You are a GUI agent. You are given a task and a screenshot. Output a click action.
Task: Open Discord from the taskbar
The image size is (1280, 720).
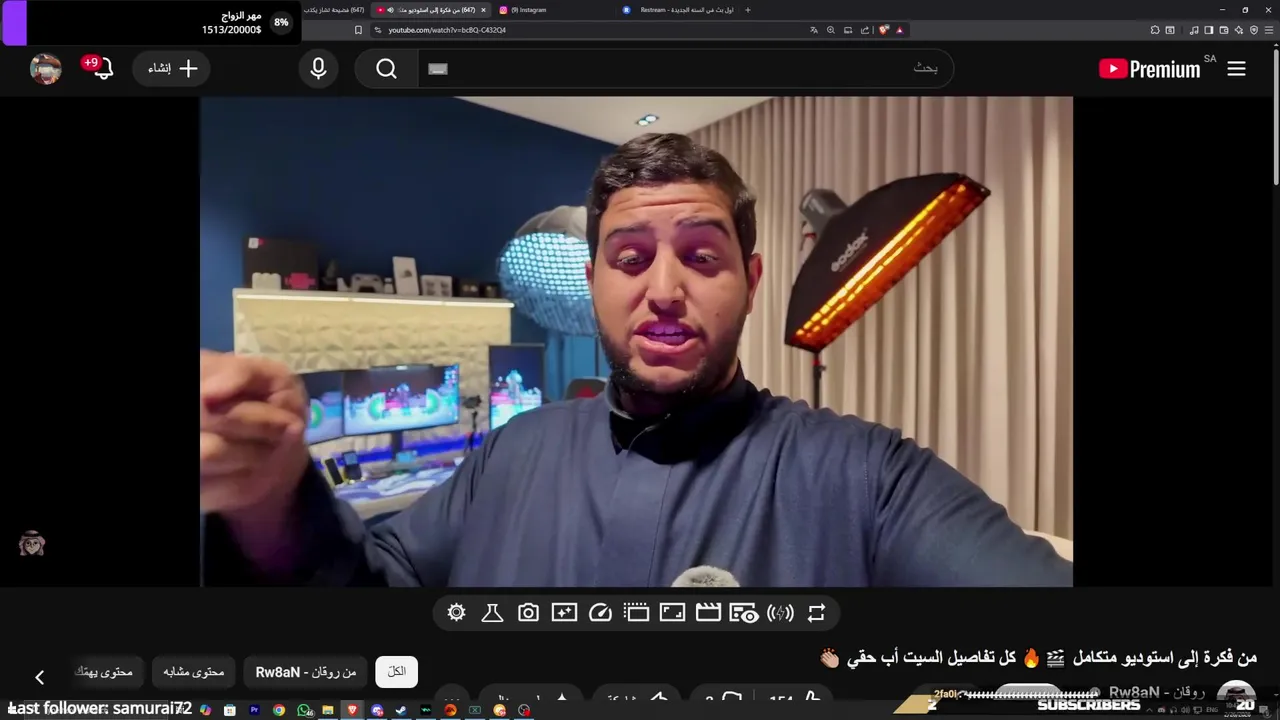coord(377,710)
